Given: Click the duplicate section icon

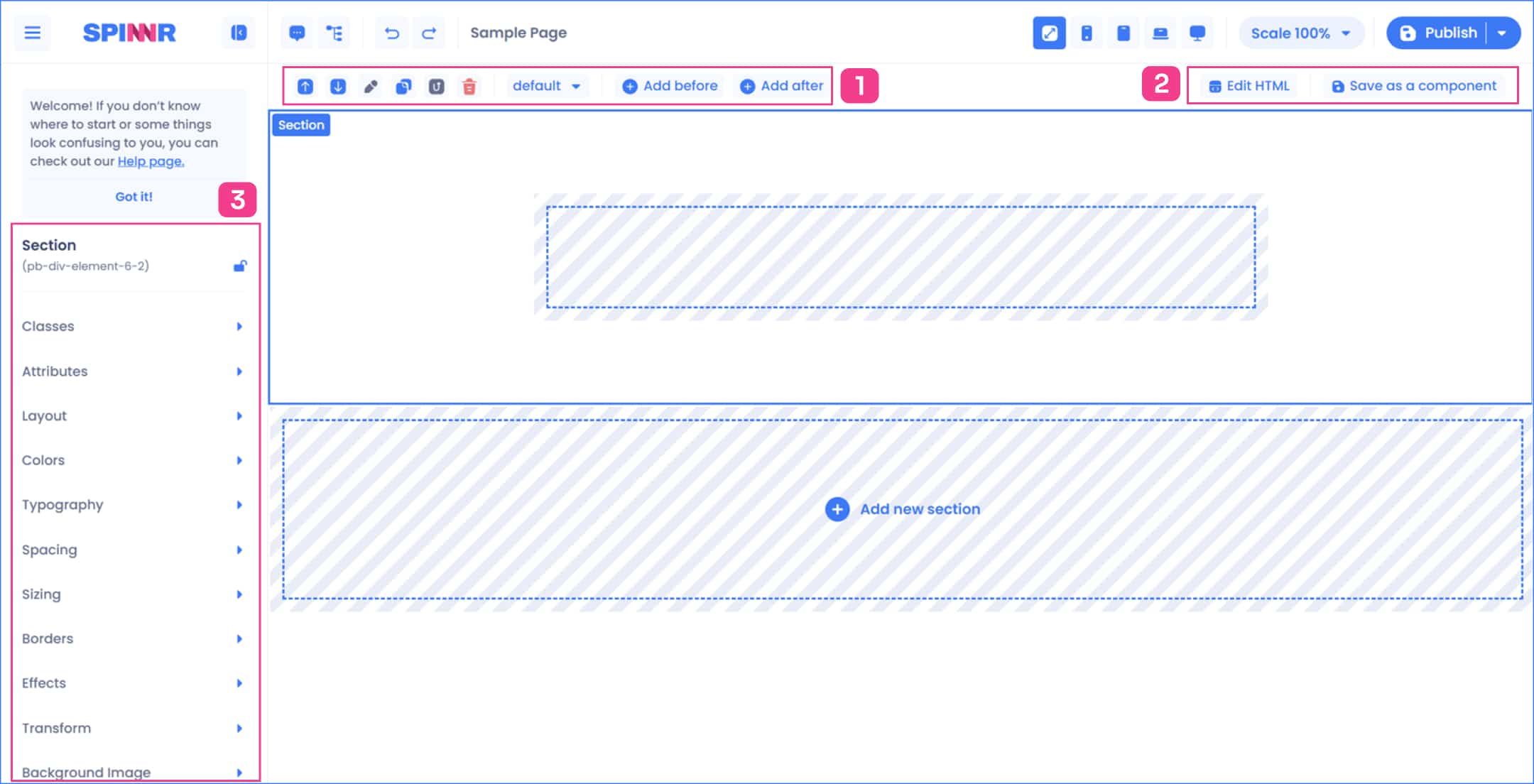Looking at the screenshot, I should click(x=403, y=87).
